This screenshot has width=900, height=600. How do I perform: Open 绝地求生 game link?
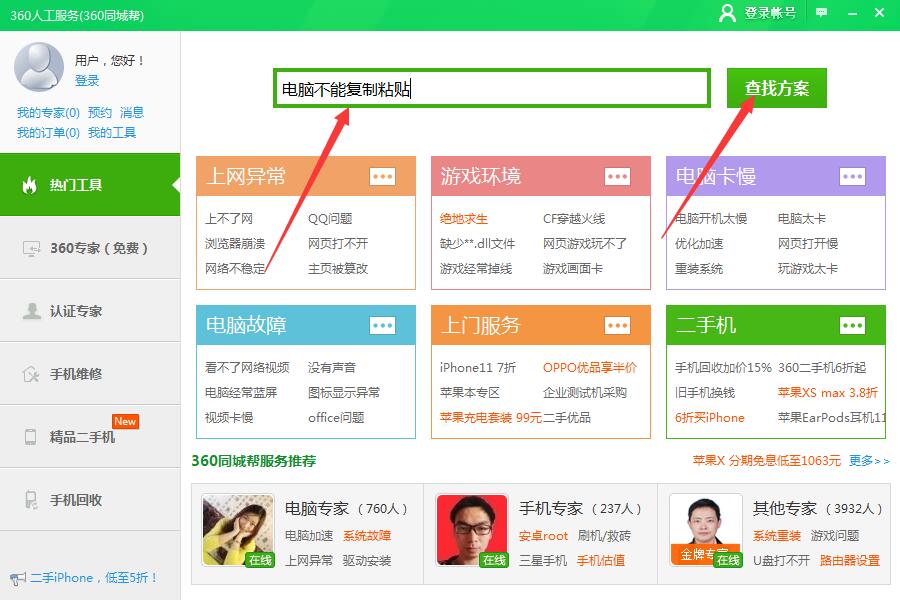coord(464,219)
